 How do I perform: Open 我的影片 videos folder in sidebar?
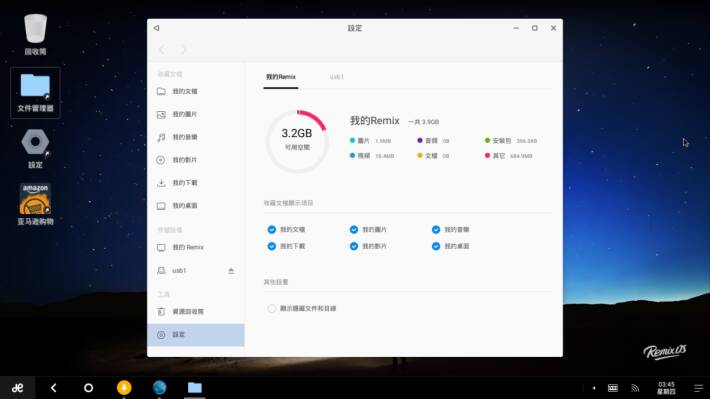click(196, 160)
